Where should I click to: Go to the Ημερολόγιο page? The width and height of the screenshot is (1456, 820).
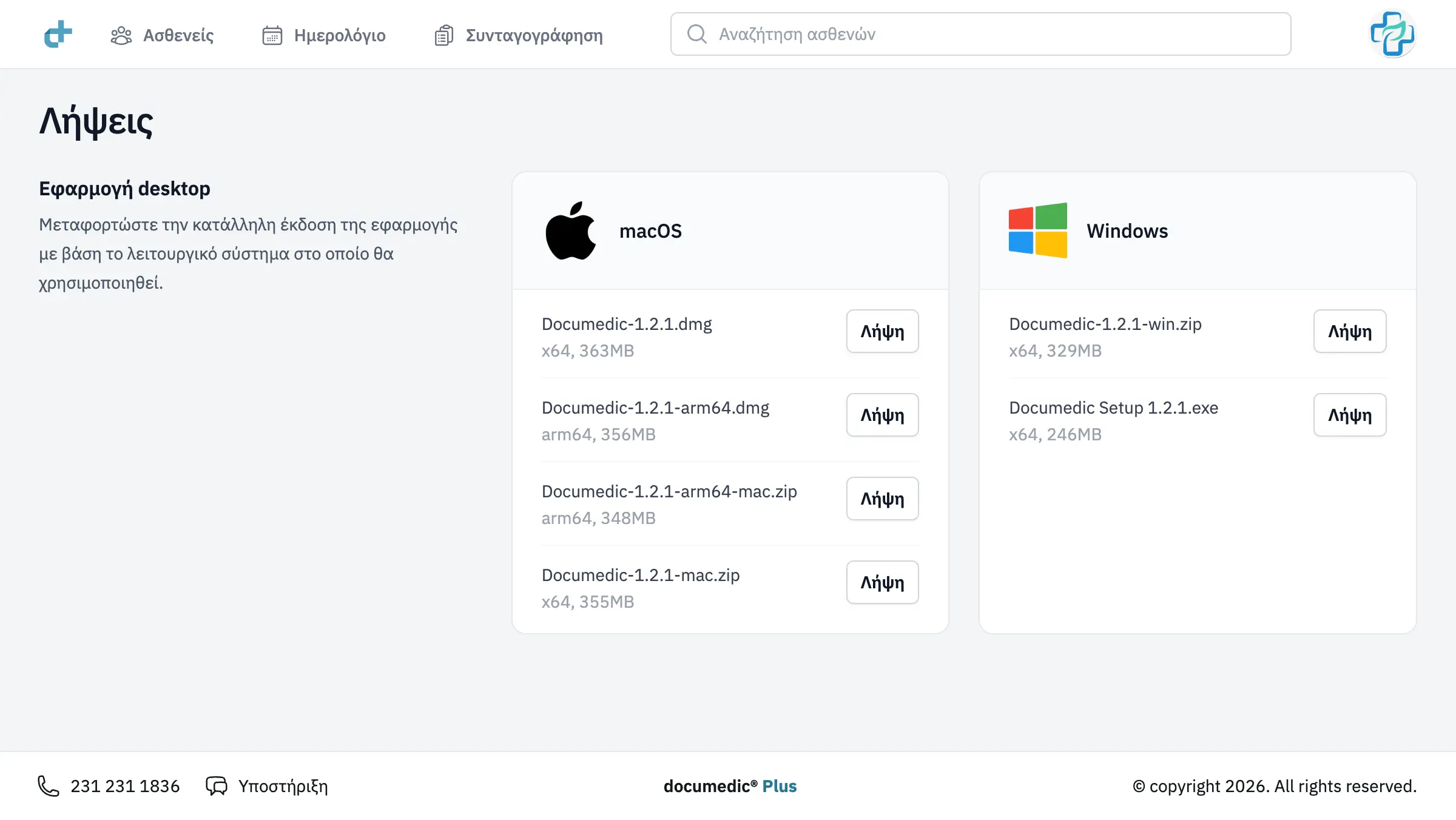[x=324, y=35]
